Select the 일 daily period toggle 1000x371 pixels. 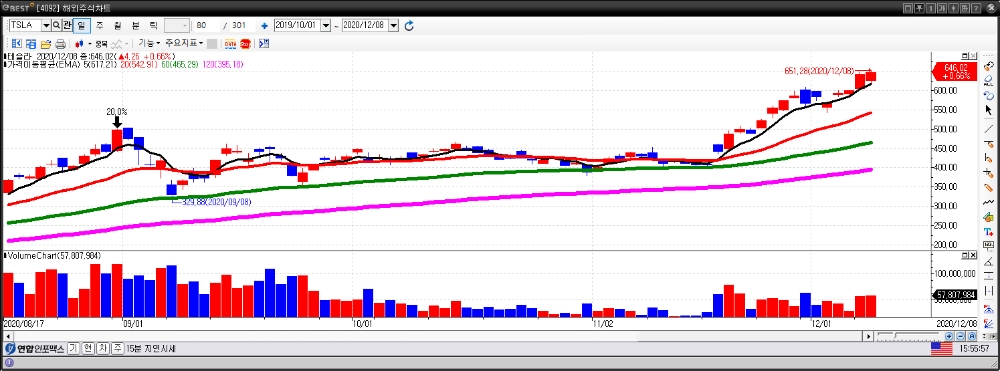81,25
